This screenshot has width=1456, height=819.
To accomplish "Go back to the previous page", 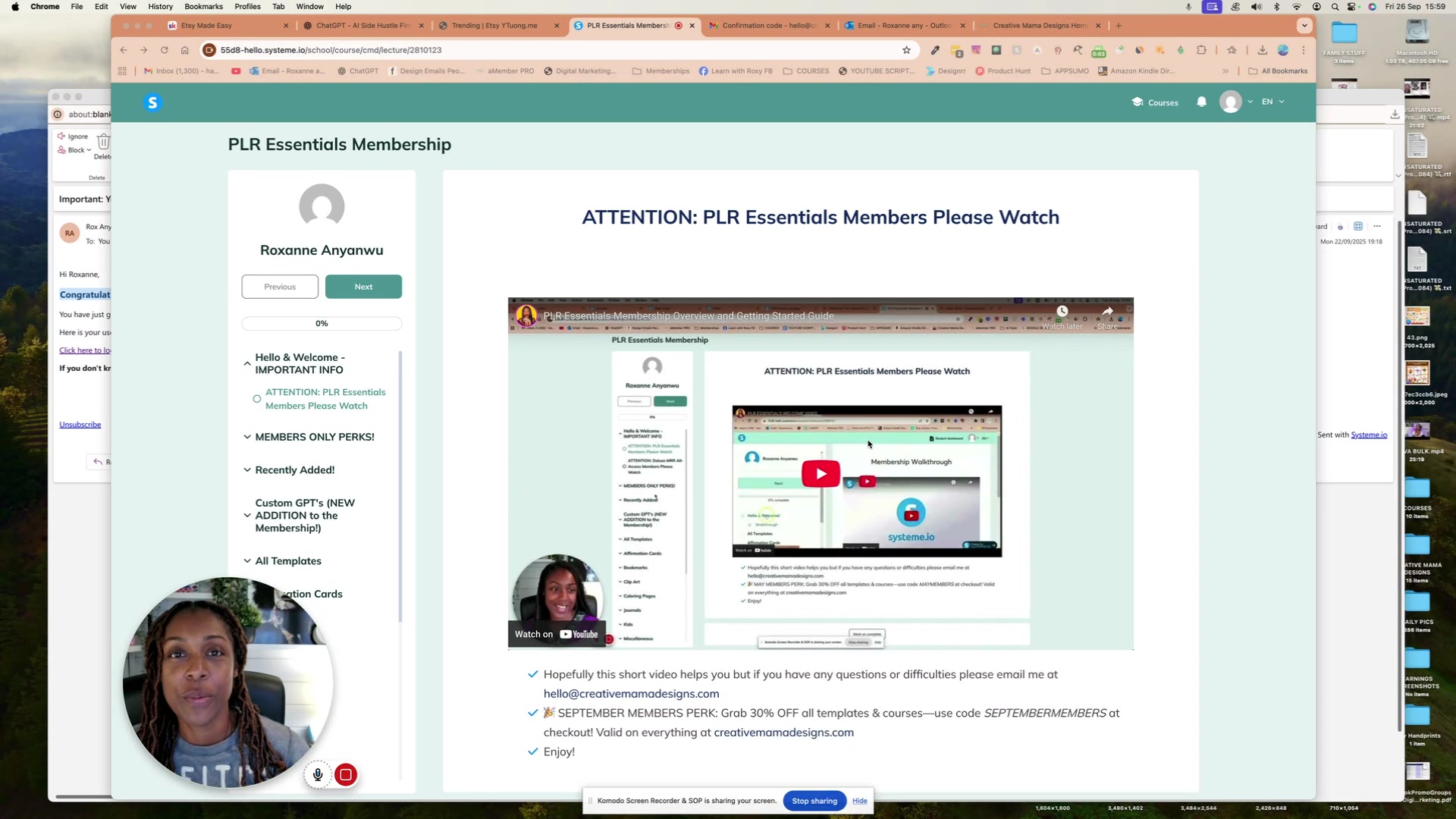I will 124,50.
